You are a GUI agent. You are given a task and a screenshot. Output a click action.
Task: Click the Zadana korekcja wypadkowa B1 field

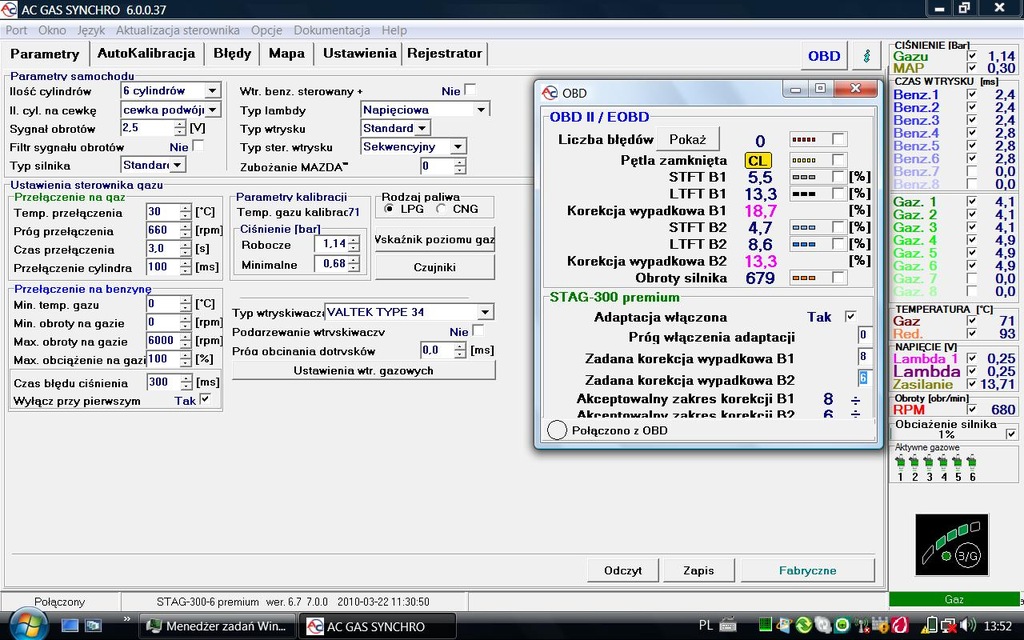click(863, 357)
